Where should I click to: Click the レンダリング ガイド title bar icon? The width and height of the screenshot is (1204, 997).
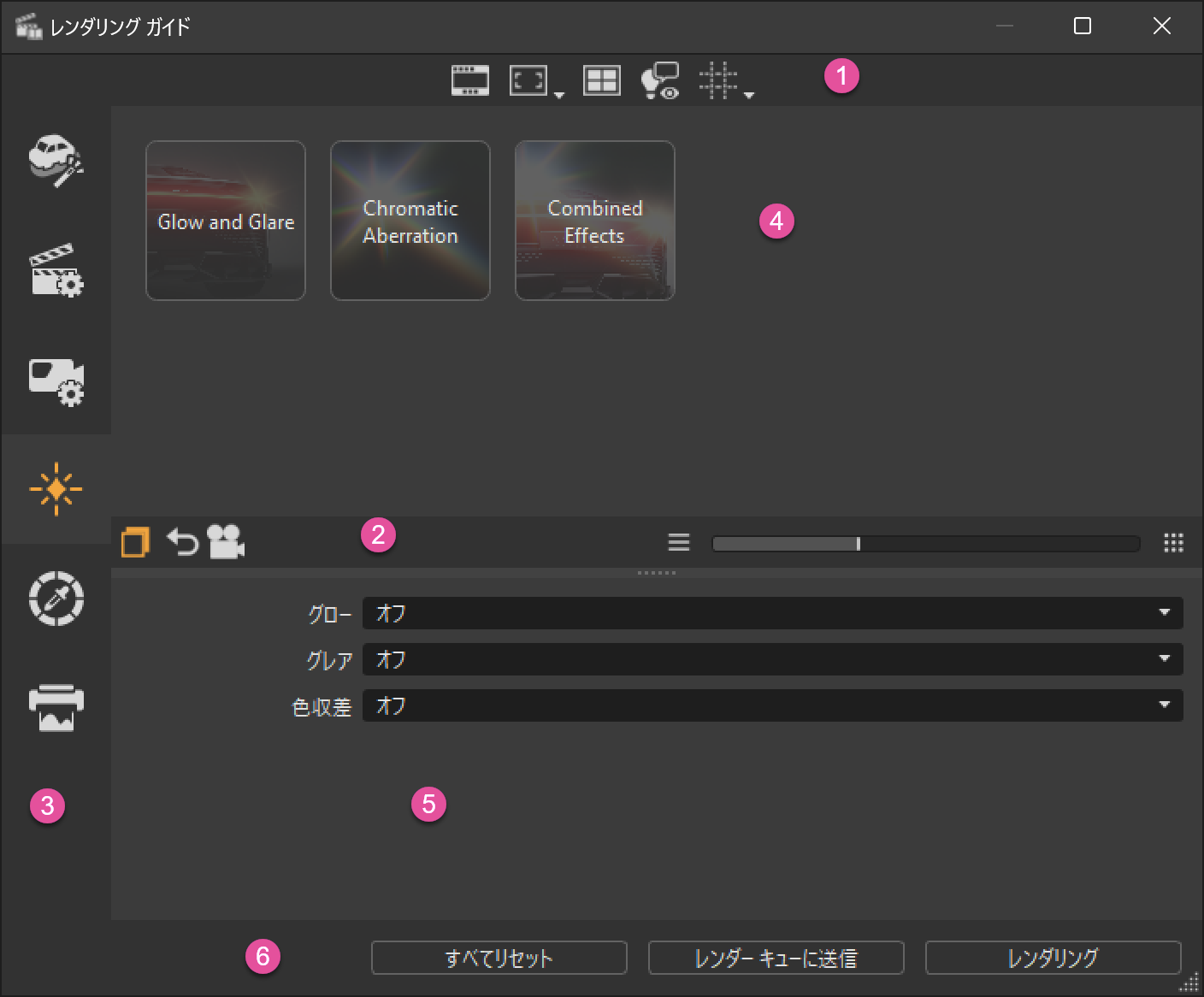coord(29,27)
